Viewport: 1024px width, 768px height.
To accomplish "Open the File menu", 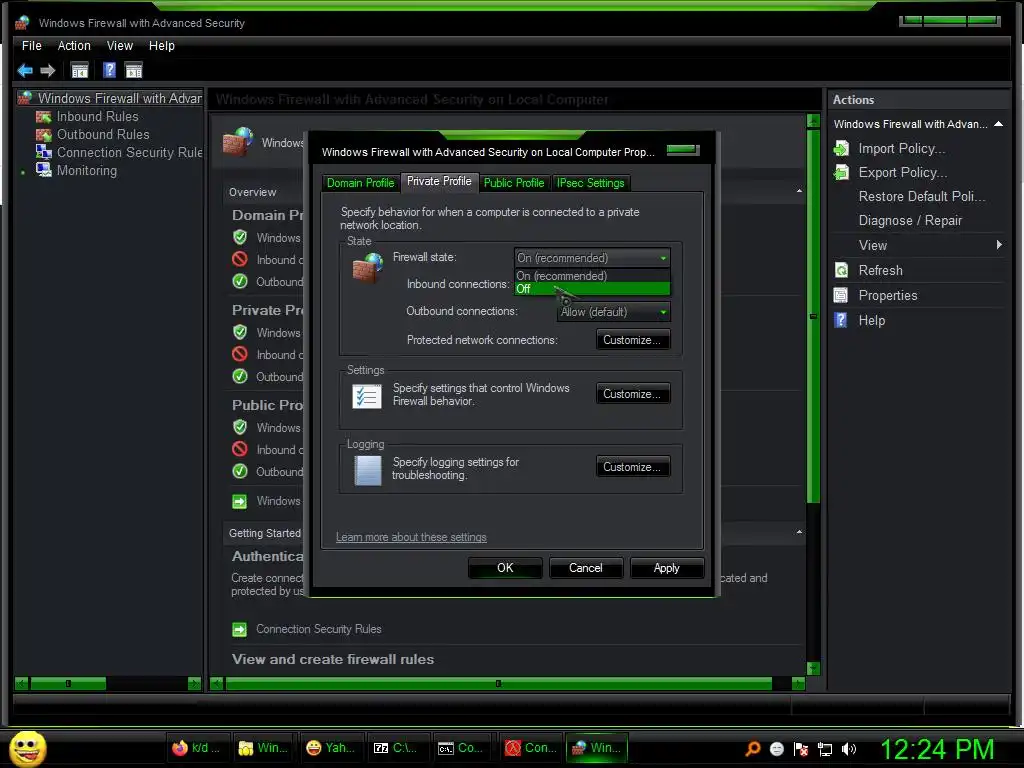I will tap(31, 46).
